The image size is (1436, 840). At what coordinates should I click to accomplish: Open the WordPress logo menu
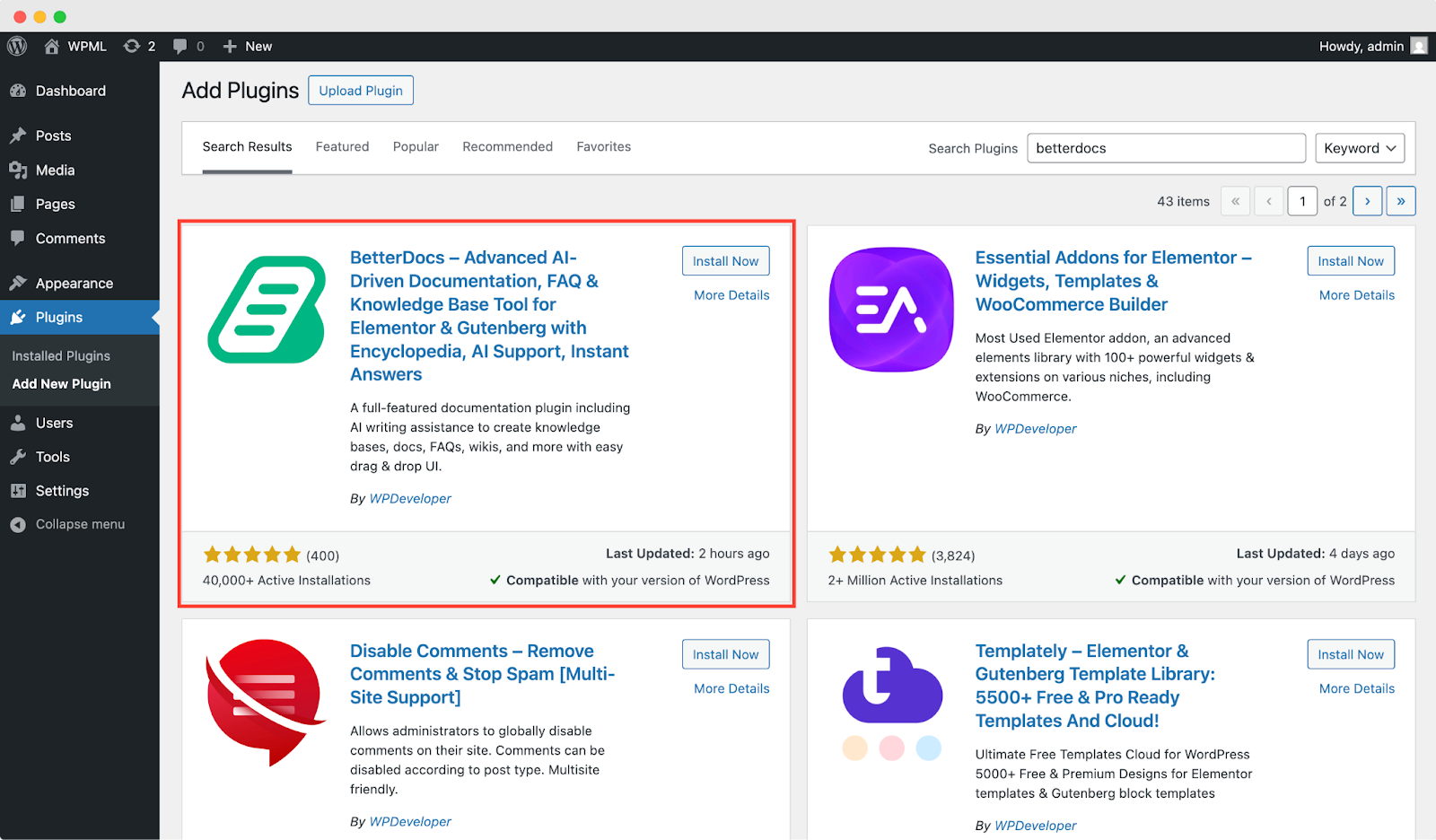[17, 46]
